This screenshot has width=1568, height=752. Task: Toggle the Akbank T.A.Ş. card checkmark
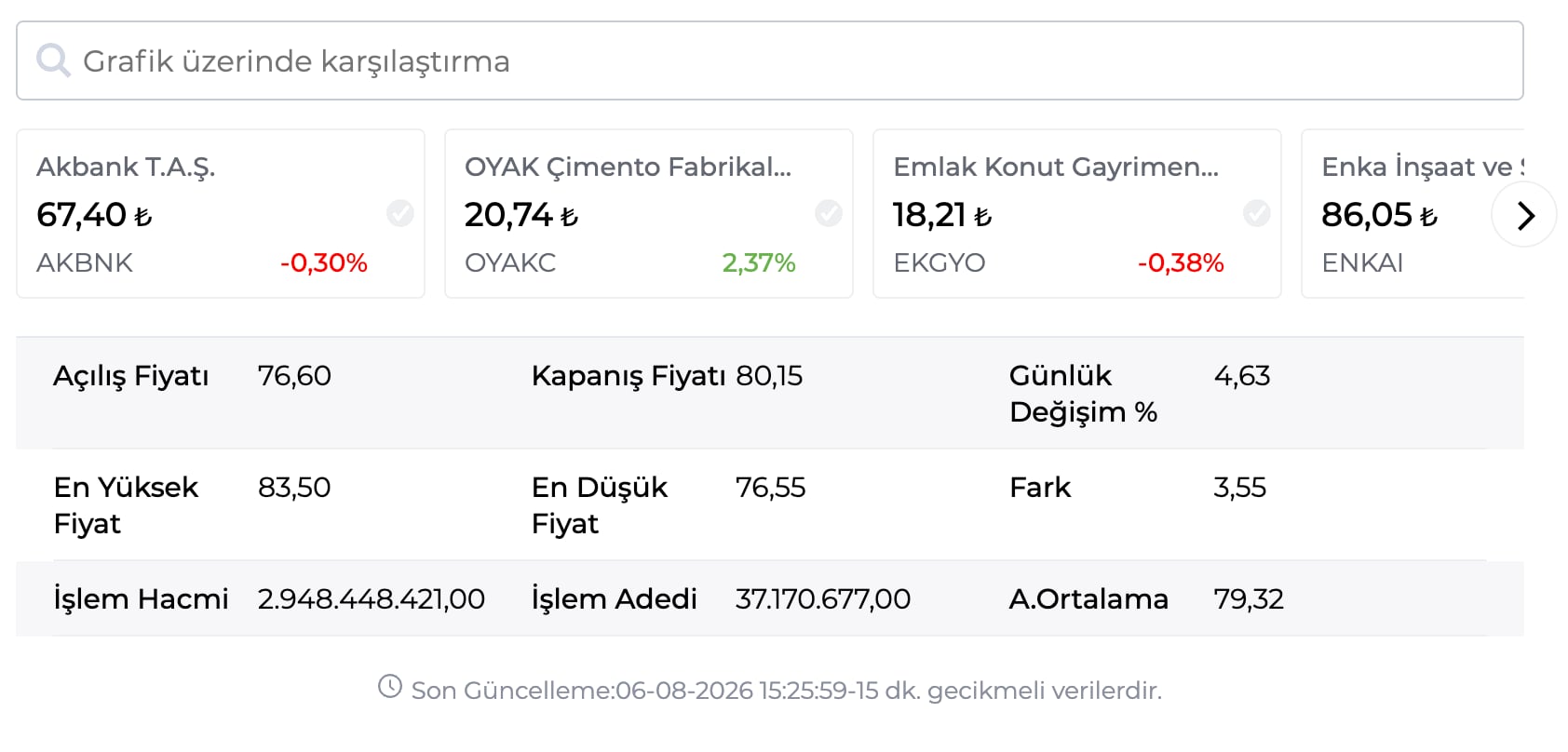400,213
